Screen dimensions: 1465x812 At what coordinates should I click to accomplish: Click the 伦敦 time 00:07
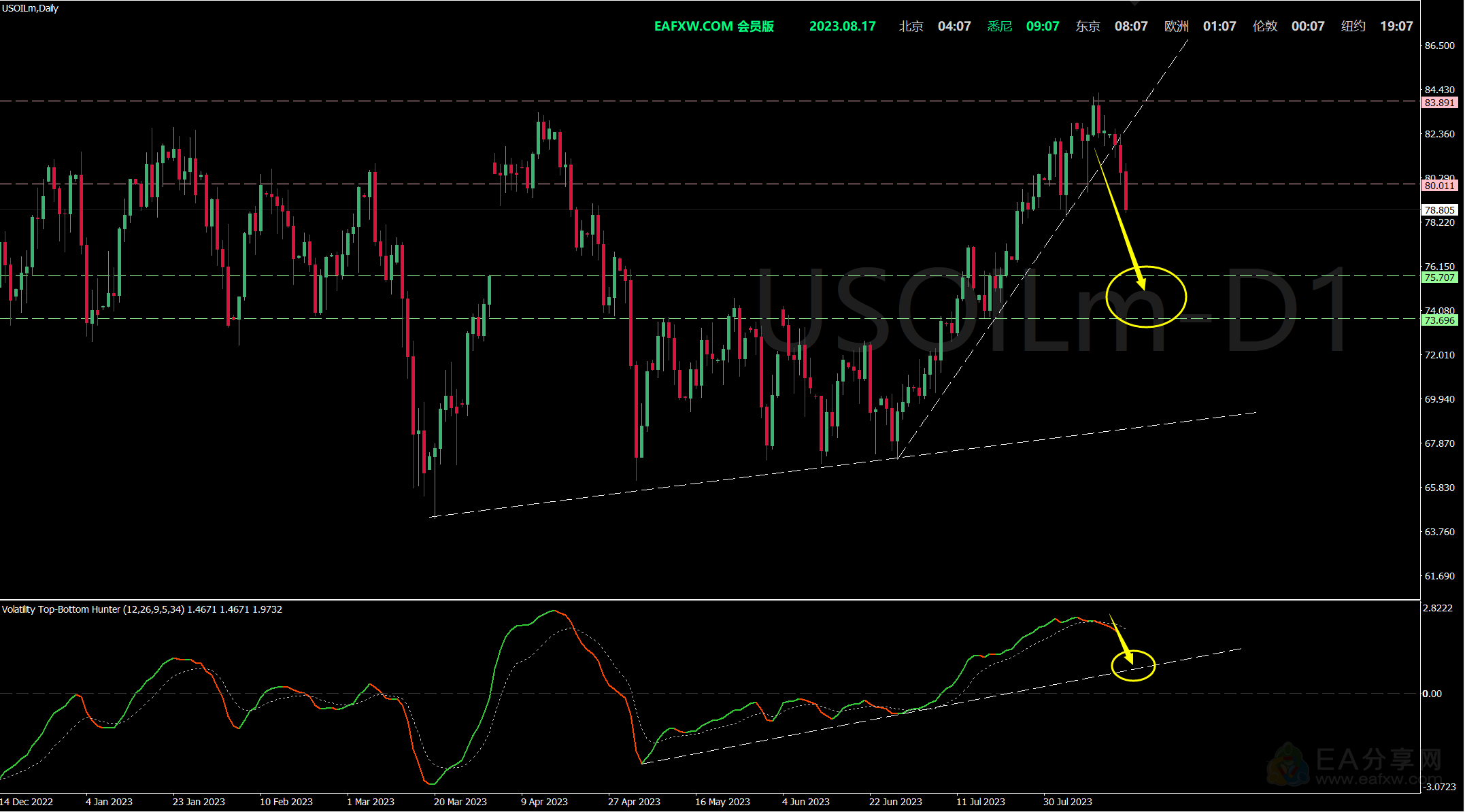pyautogui.click(x=1308, y=27)
